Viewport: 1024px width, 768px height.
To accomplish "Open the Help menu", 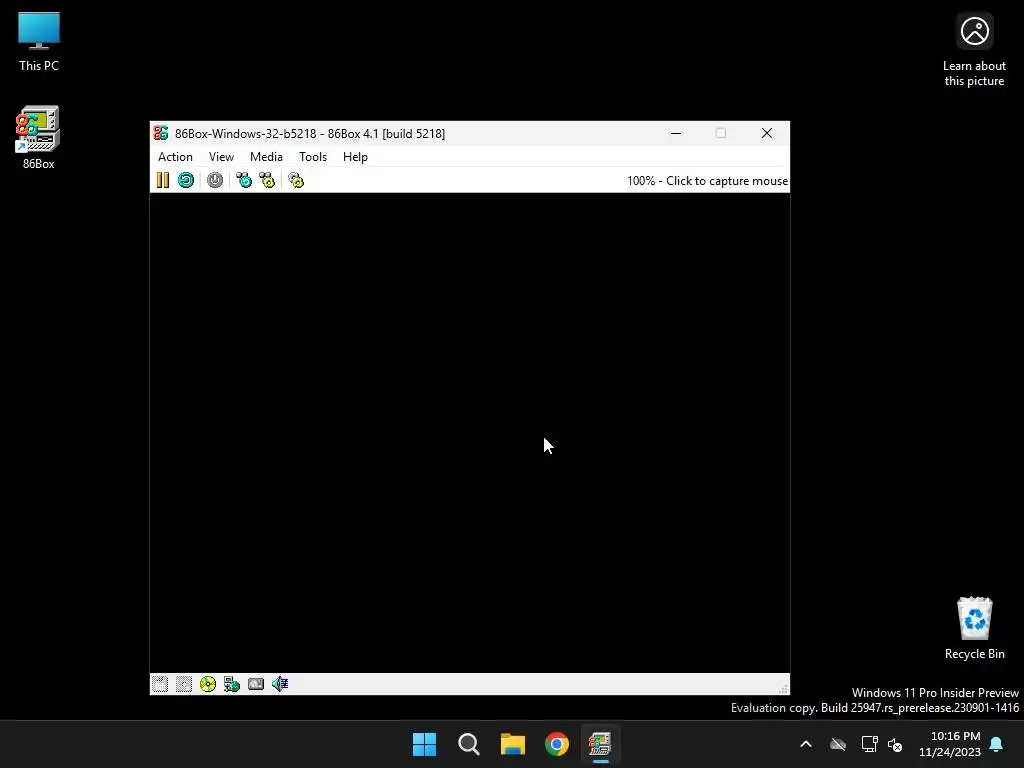I will (x=355, y=157).
